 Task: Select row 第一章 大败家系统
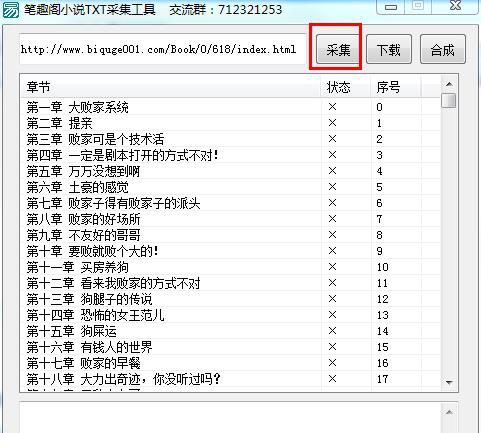pos(231,107)
